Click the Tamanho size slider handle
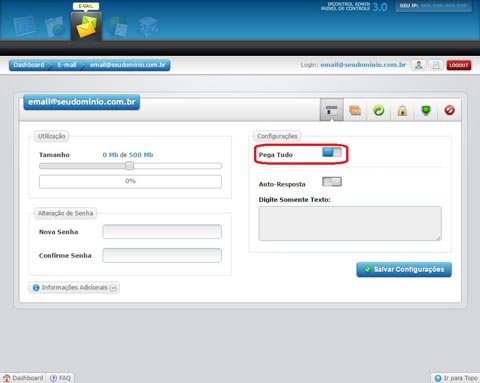Image resolution: width=480 pixels, height=383 pixels. 130,166
